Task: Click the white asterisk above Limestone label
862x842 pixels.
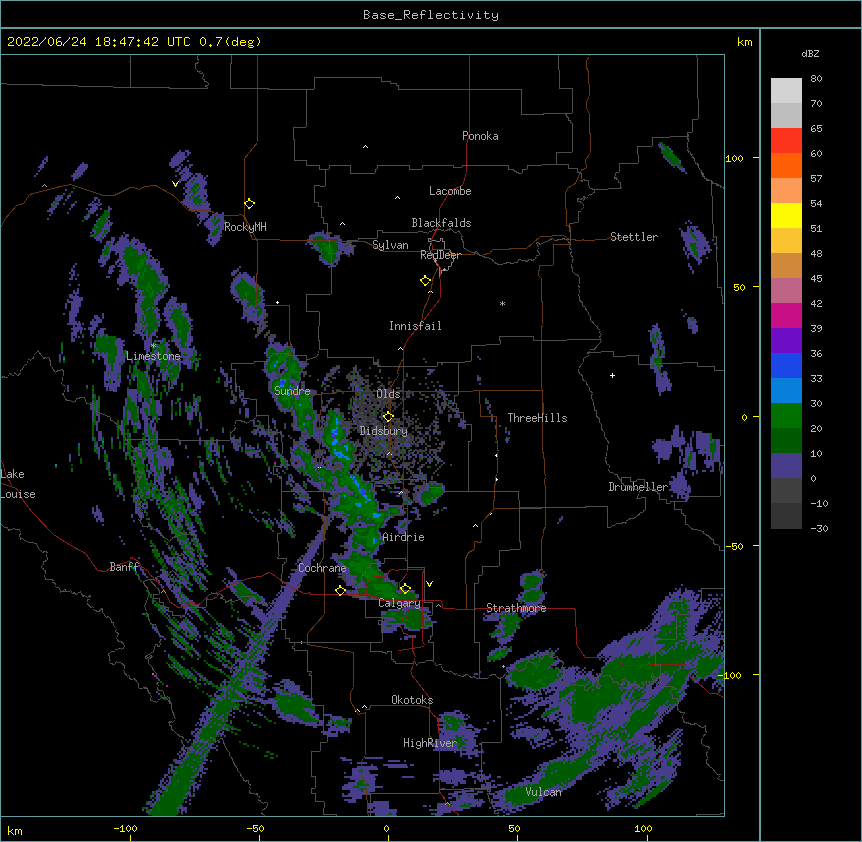Action: click(154, 346)
